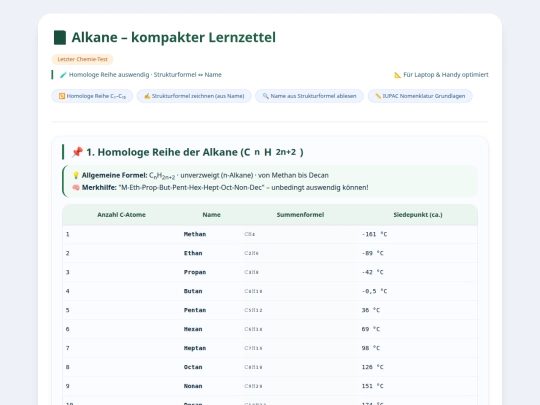This screenshot has width=540, height=405.
Task: Click the C4H10 formula in the Butan row
Action: 253,291
